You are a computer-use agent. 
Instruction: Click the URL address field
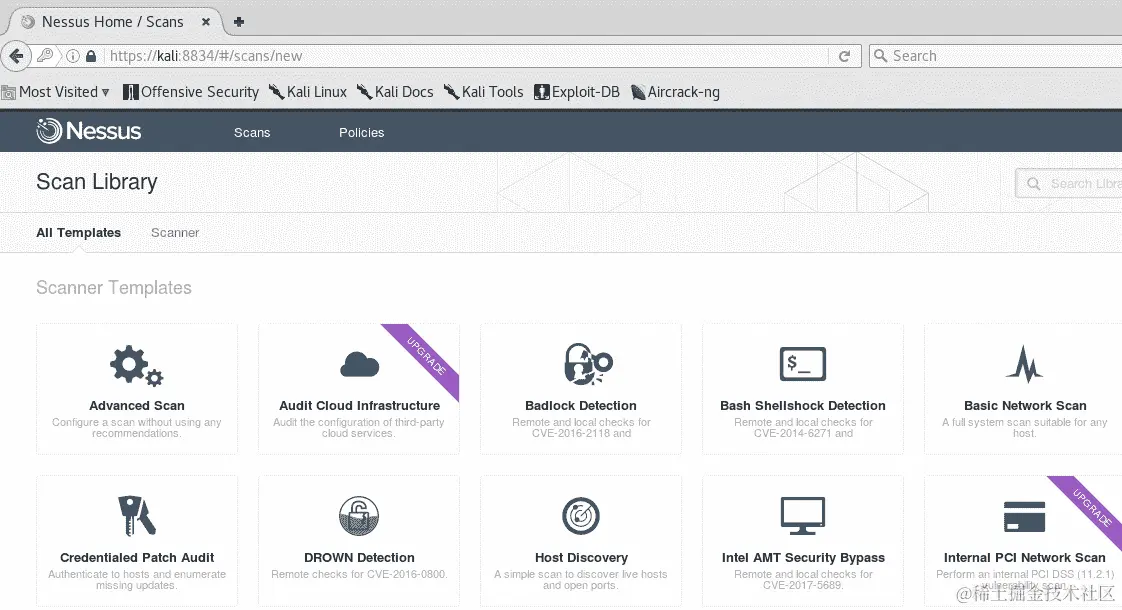(x=465, y=56)
